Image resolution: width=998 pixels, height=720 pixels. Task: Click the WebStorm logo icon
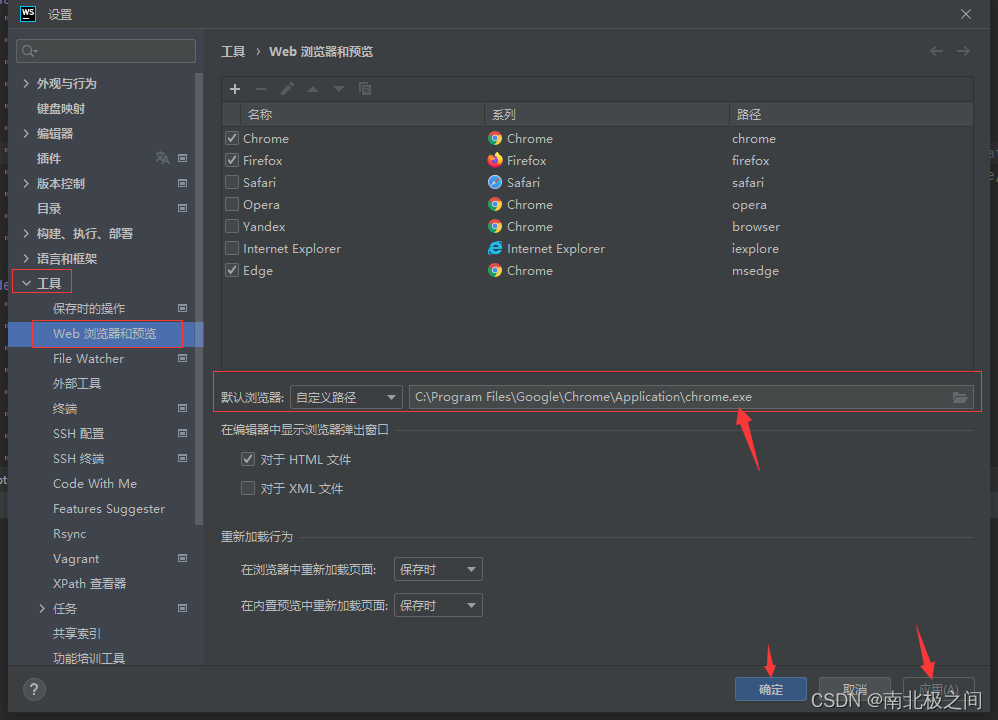point(28,14)
